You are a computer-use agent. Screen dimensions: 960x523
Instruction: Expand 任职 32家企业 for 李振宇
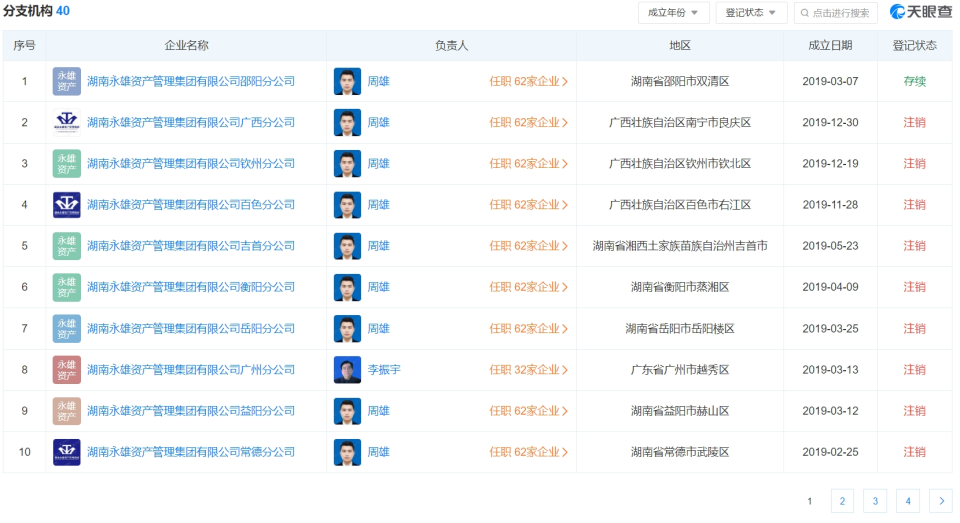tap(528, 370)
